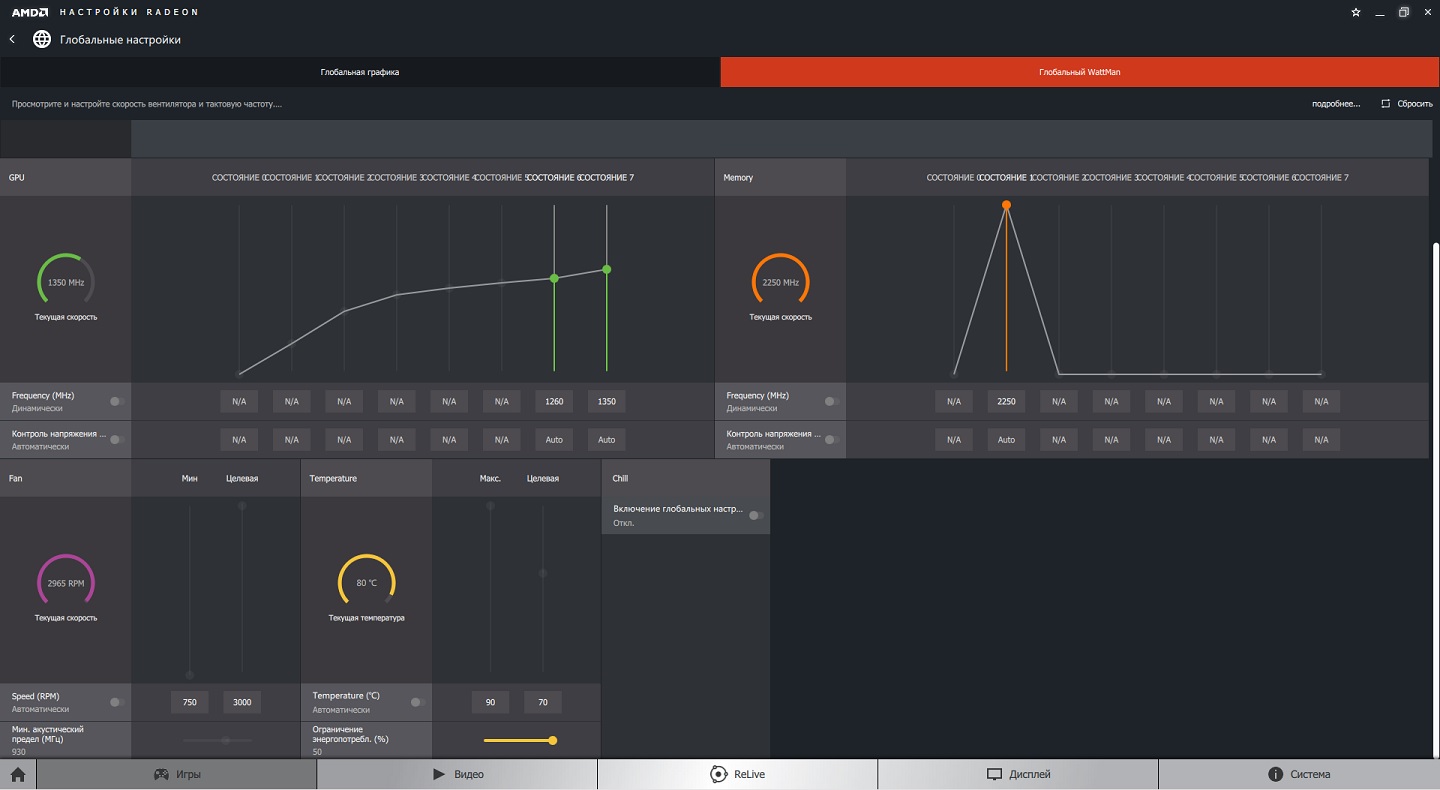Image resolution: width=1440 pixels, height=790 pixels.
Task: Click the Глобальные настройки page title
Action: click(x=120, y=40)
